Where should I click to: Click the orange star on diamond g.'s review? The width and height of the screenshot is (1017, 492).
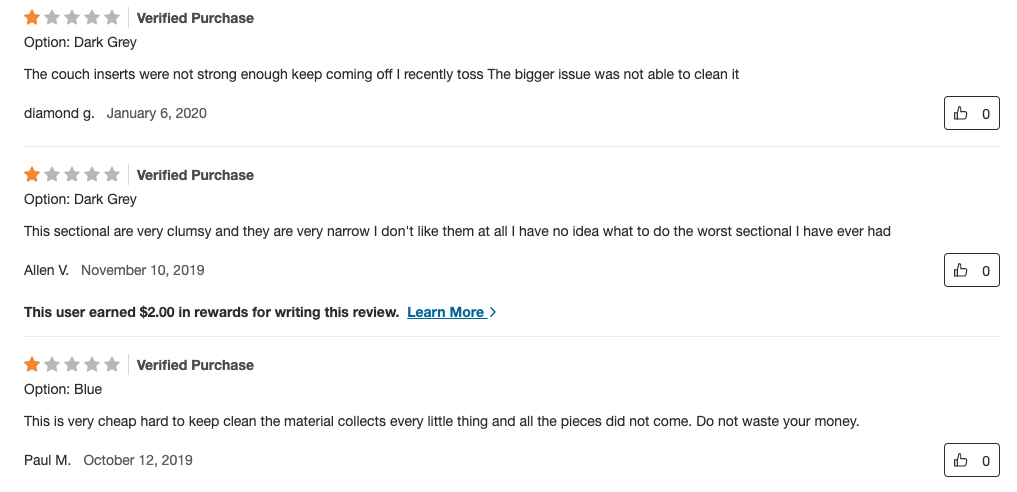32,18
